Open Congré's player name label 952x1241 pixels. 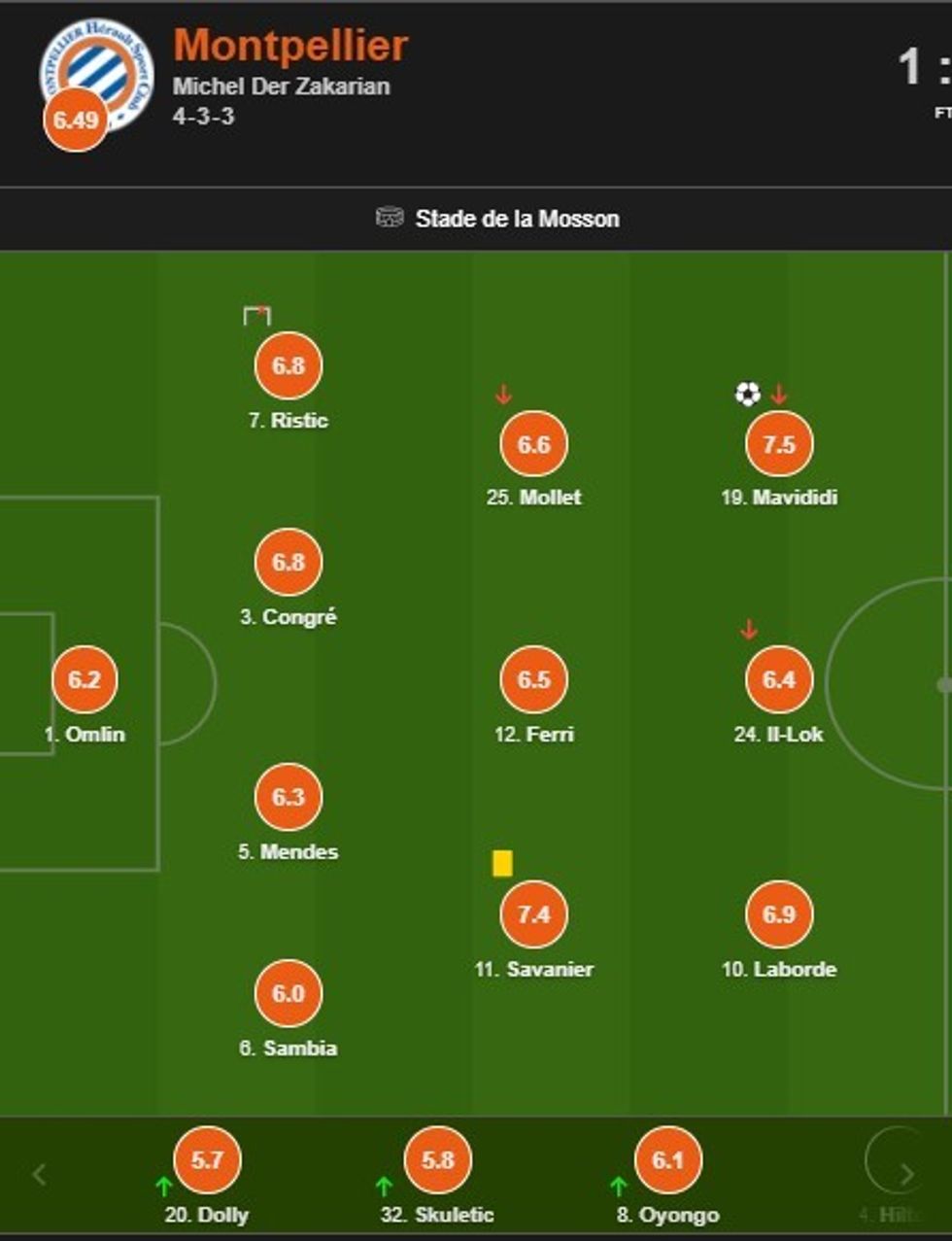[x=289, y=617]
